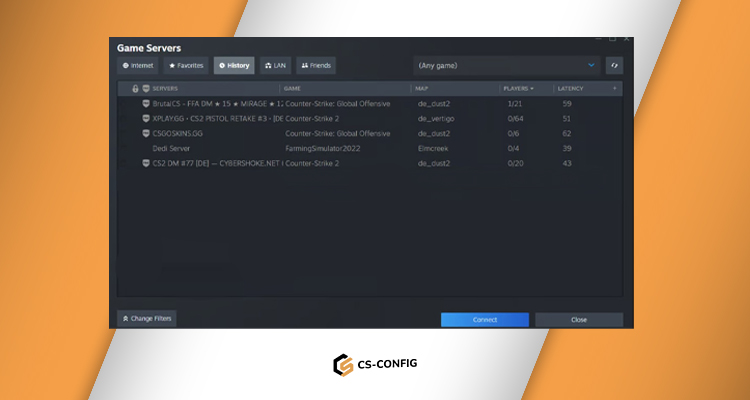
Task: Click the shield icon beside CSGOSKINS.GG
Action: (146, 133)
